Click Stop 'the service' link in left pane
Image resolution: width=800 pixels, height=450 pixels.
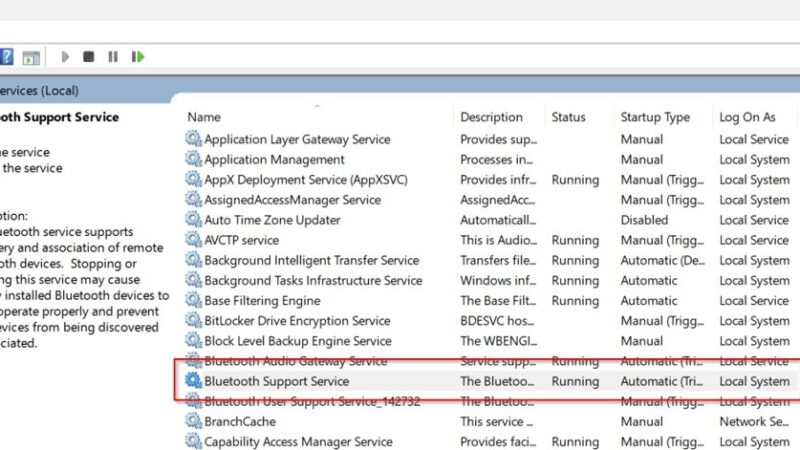pyautogui.click(x=25, y=152)
